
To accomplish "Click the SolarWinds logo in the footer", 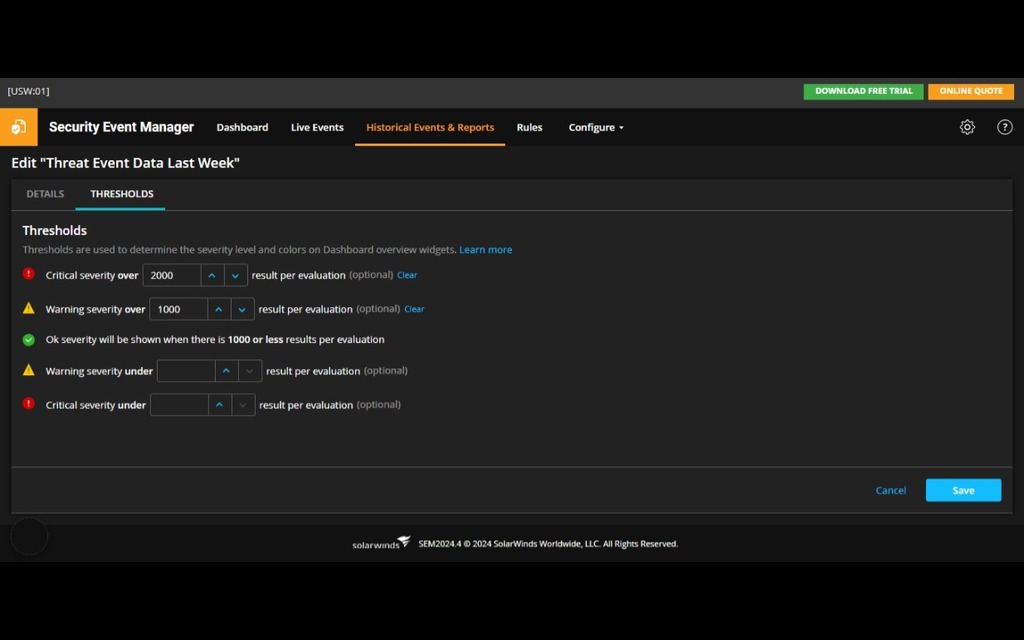I will coord(380,543).
